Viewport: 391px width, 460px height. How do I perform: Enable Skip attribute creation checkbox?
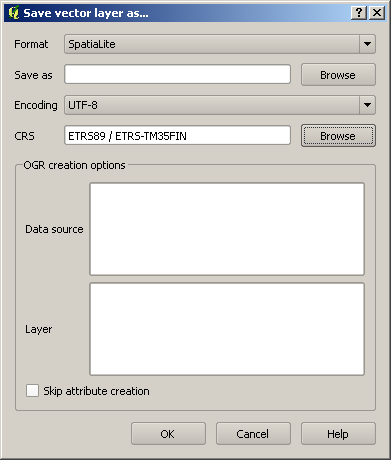[32, 391]
